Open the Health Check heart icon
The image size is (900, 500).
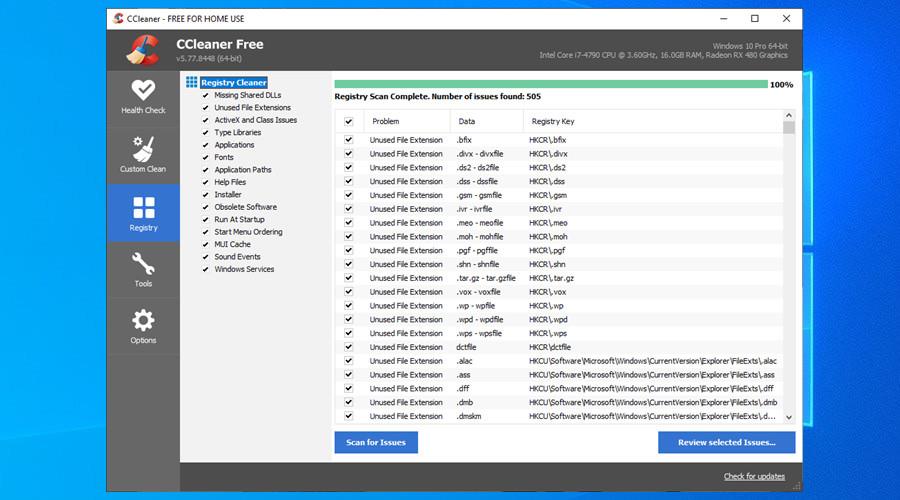coord(143,90)
